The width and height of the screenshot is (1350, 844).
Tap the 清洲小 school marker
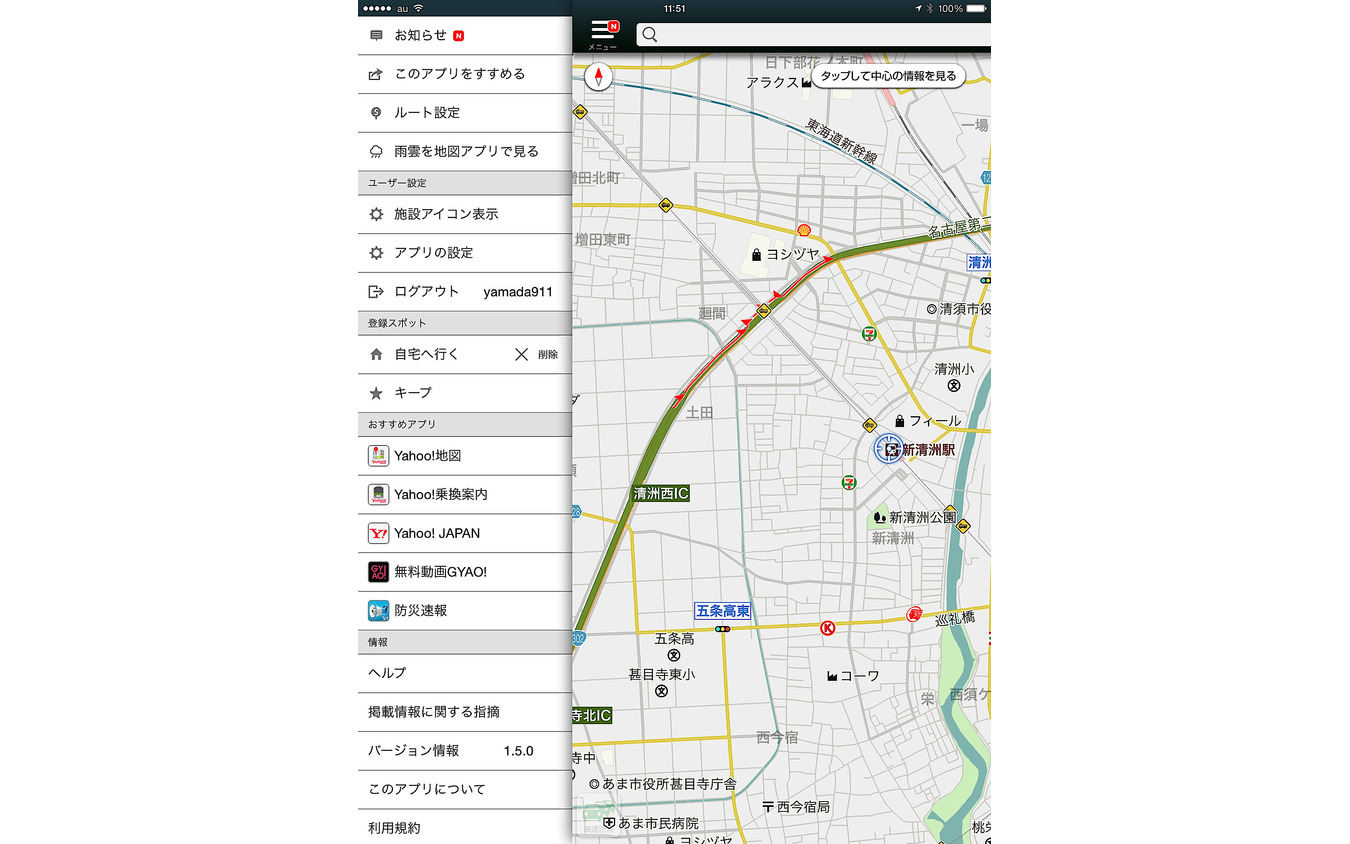pos(954,386)
